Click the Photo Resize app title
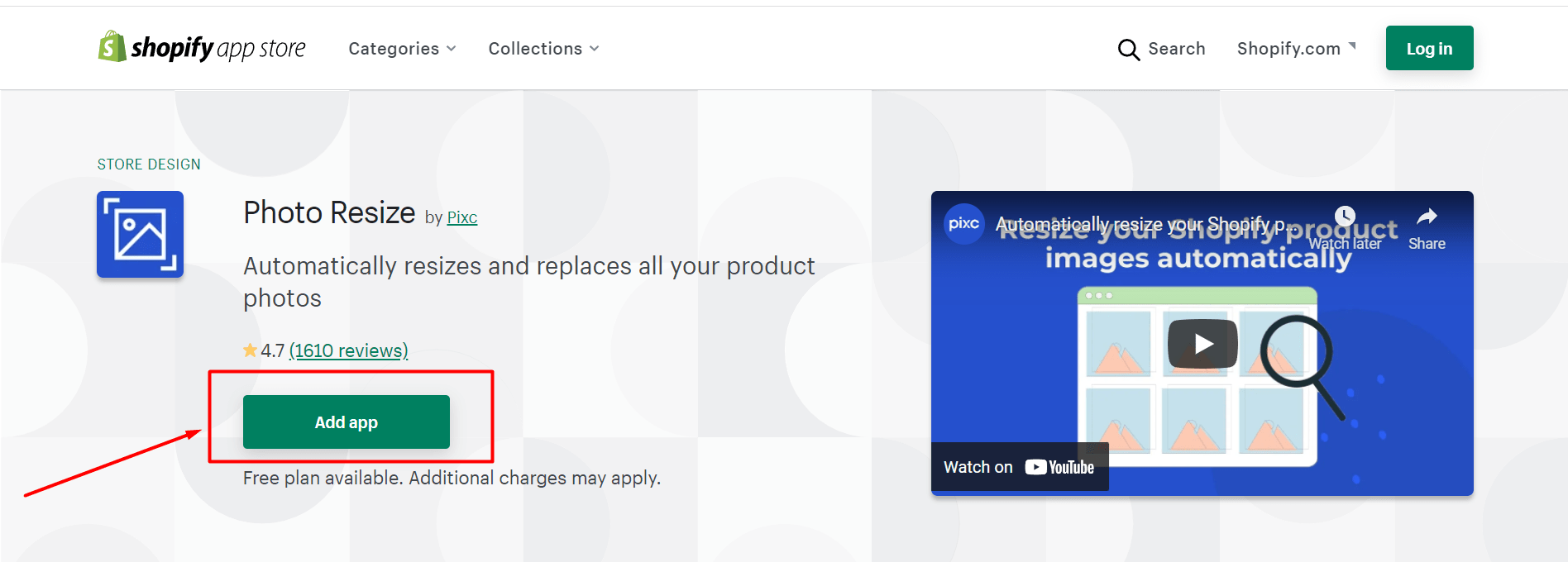Viewport: 1568px width, 567px height. (x=329, y=212)
